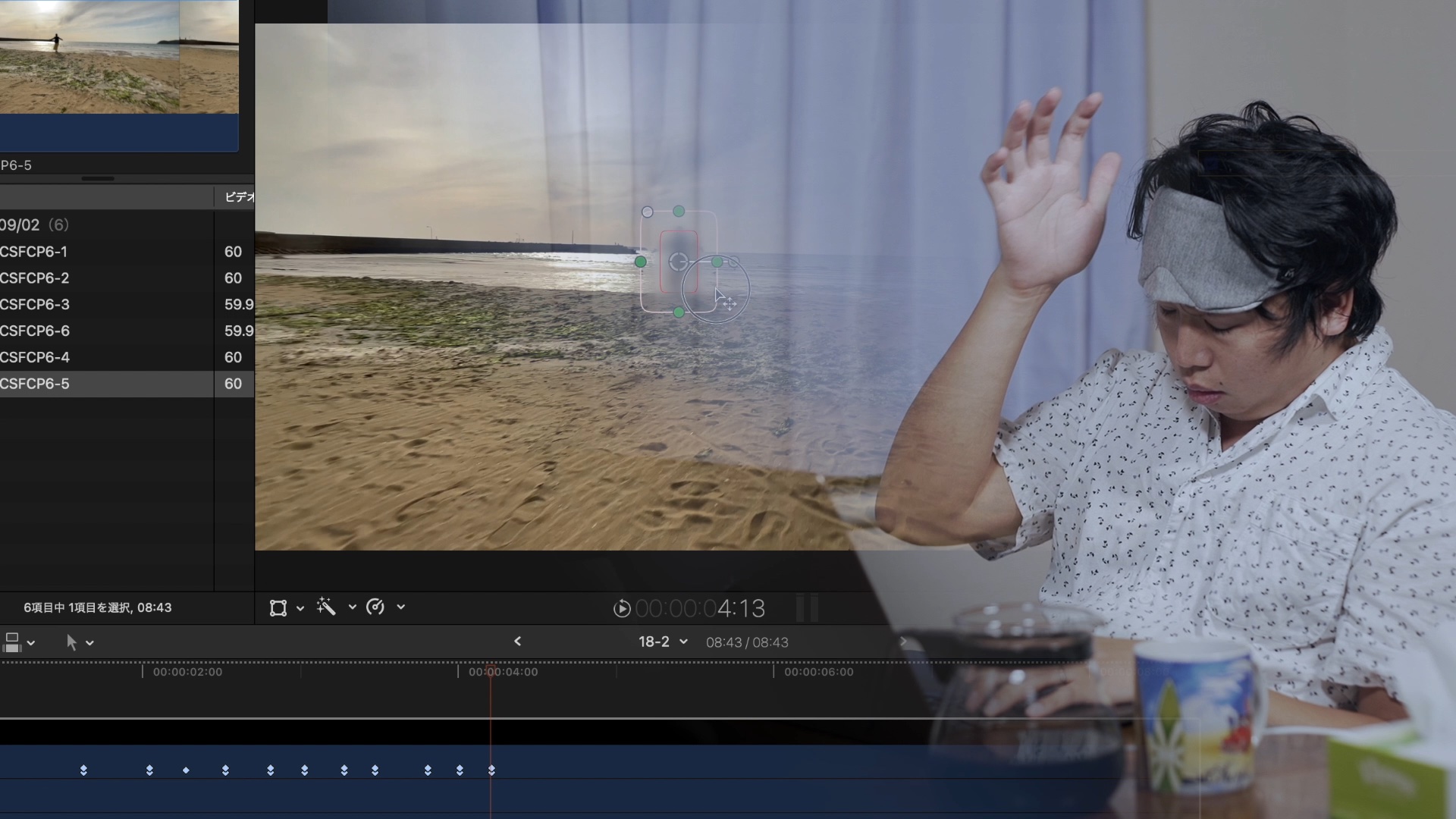Screen dimensions: 1456x819
Task: Toggle the left edge transform handle
Action: [x=641, y=262]
